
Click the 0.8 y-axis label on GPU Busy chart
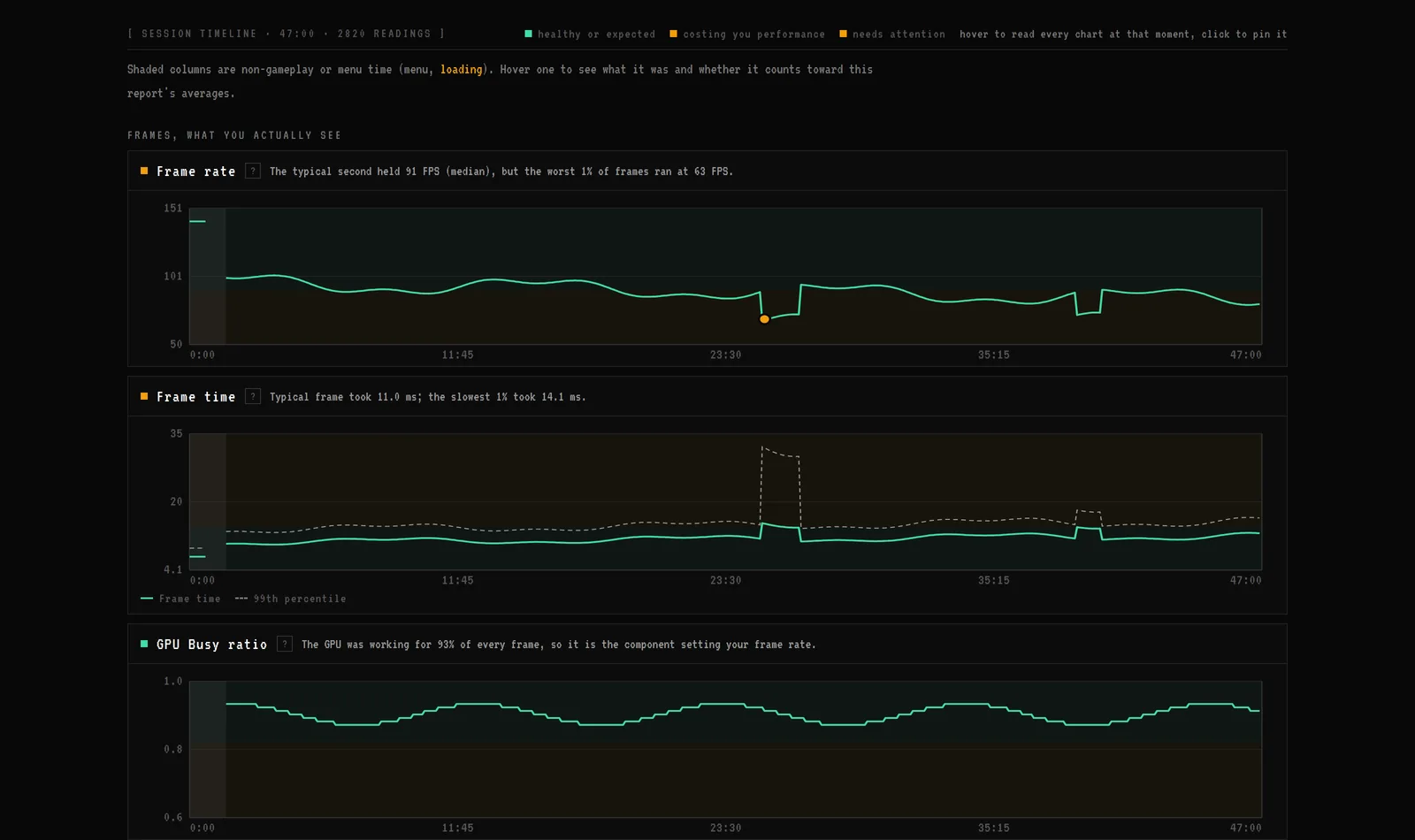[172, 749]
